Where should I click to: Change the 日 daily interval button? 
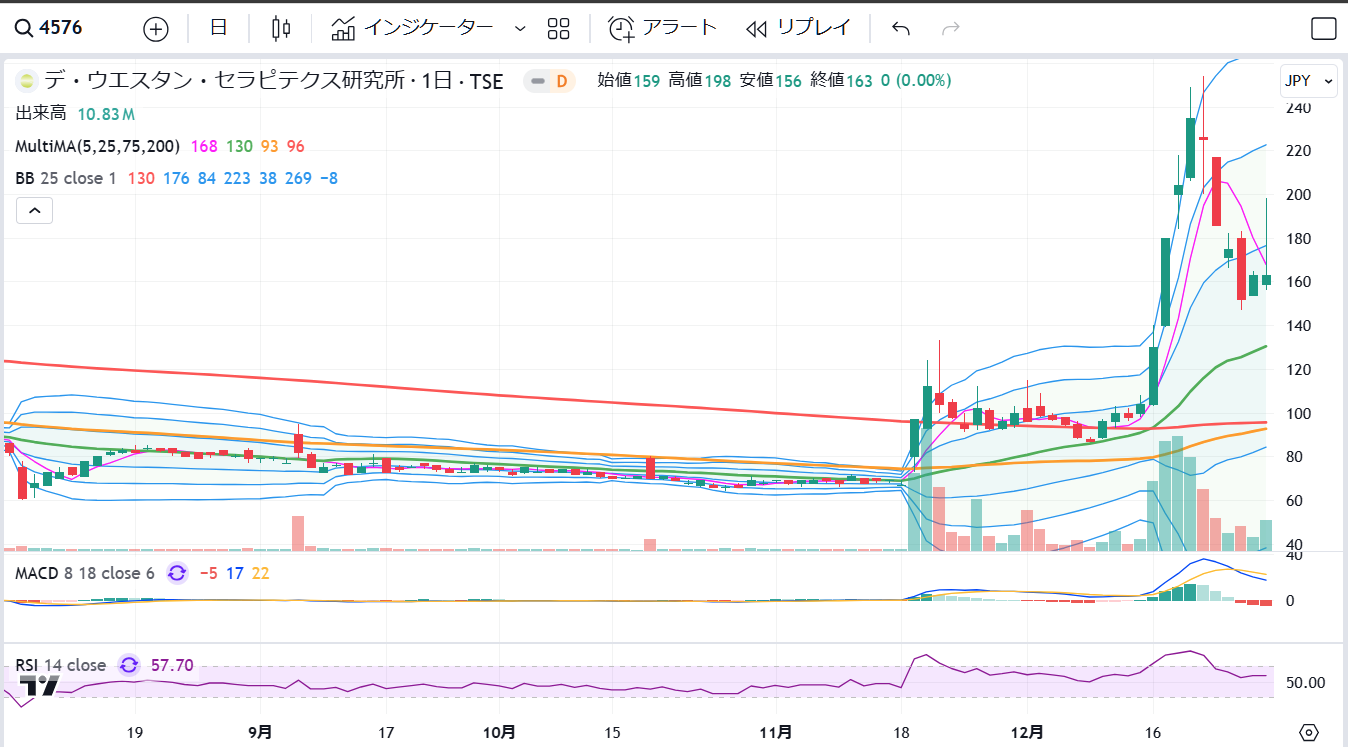point(218,28)
